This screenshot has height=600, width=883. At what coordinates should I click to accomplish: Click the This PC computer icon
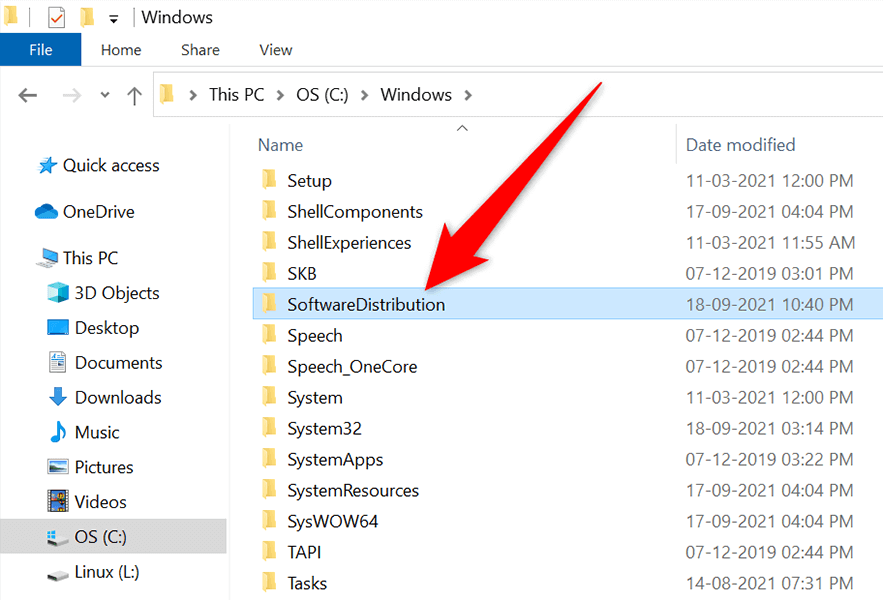[x=47, y=258]
